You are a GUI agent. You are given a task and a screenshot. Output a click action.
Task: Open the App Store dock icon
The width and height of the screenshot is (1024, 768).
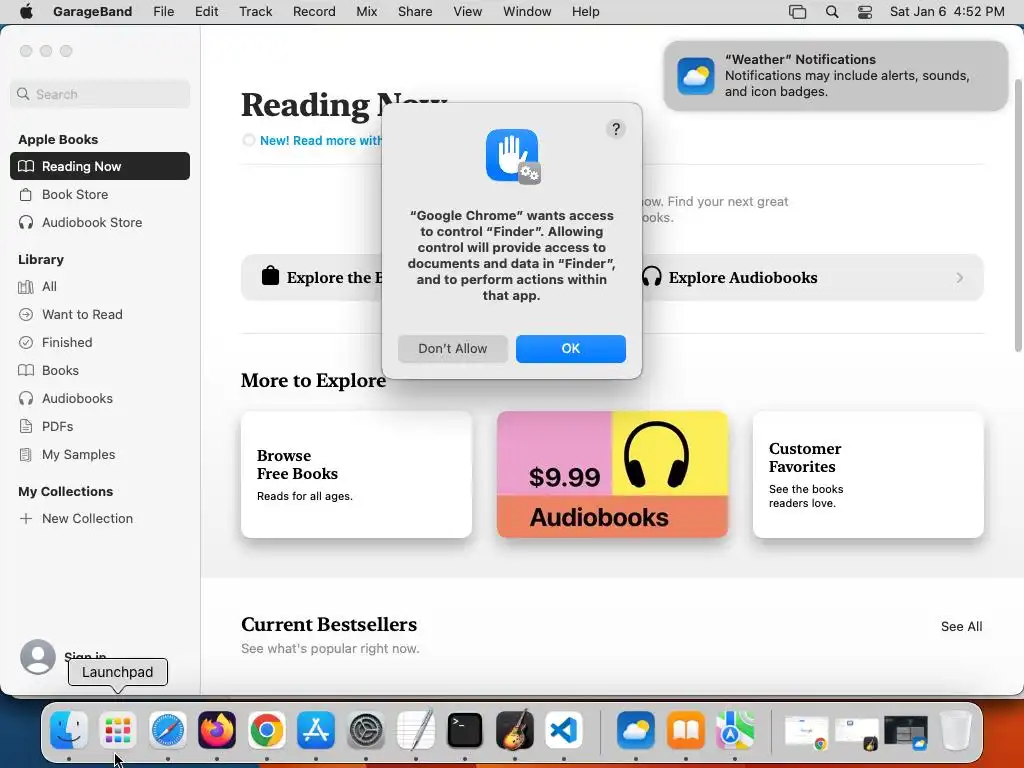tap(316, 729)
